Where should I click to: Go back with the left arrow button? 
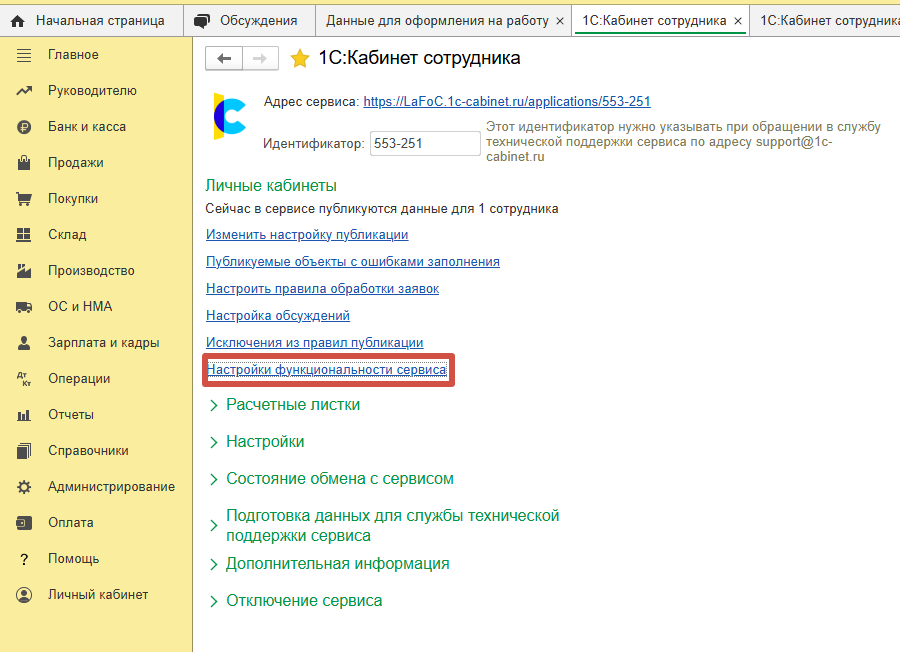[224, 58]
